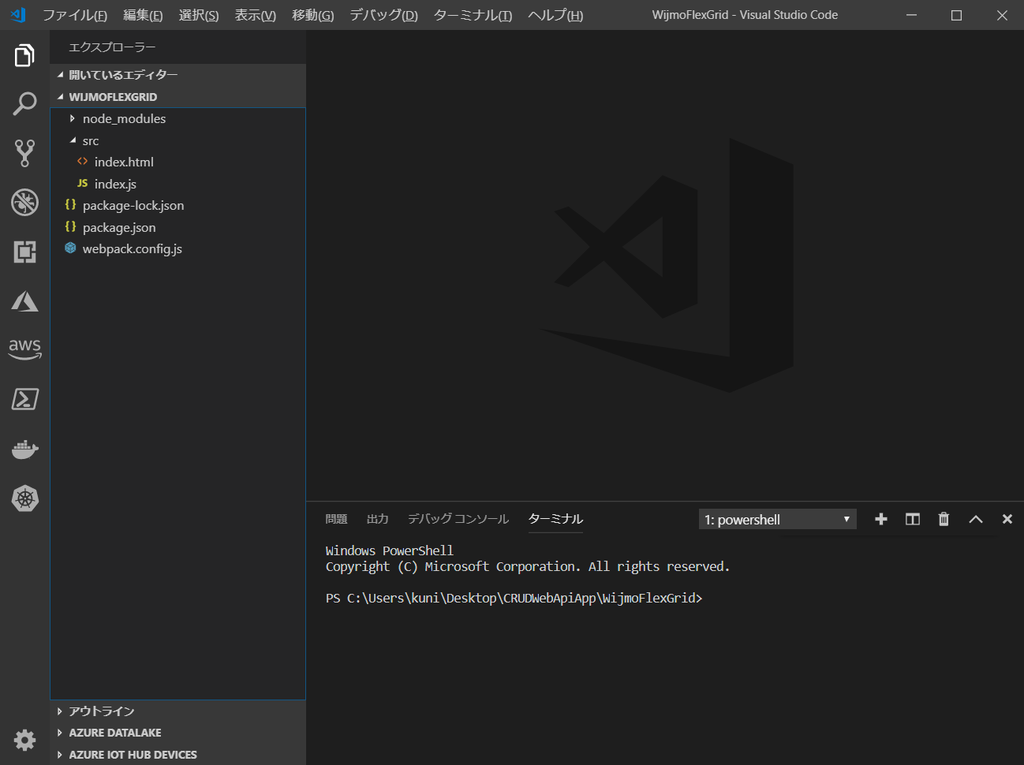Focus the PowerShell prompt line in terminal

(x=514, y=598)
